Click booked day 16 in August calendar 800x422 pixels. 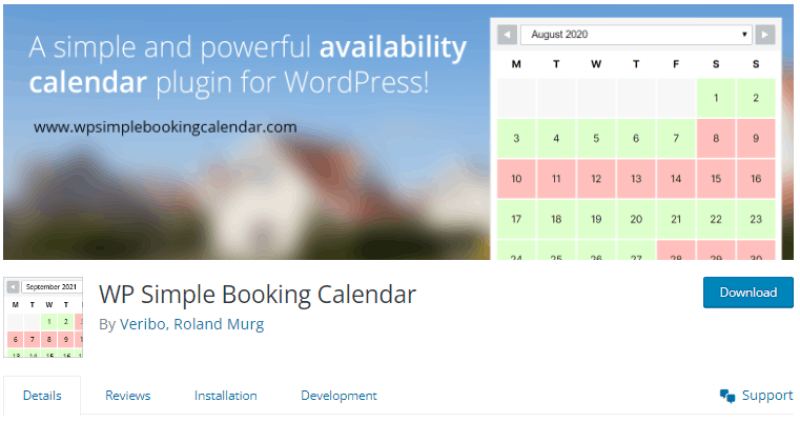[x=756, y=179]
